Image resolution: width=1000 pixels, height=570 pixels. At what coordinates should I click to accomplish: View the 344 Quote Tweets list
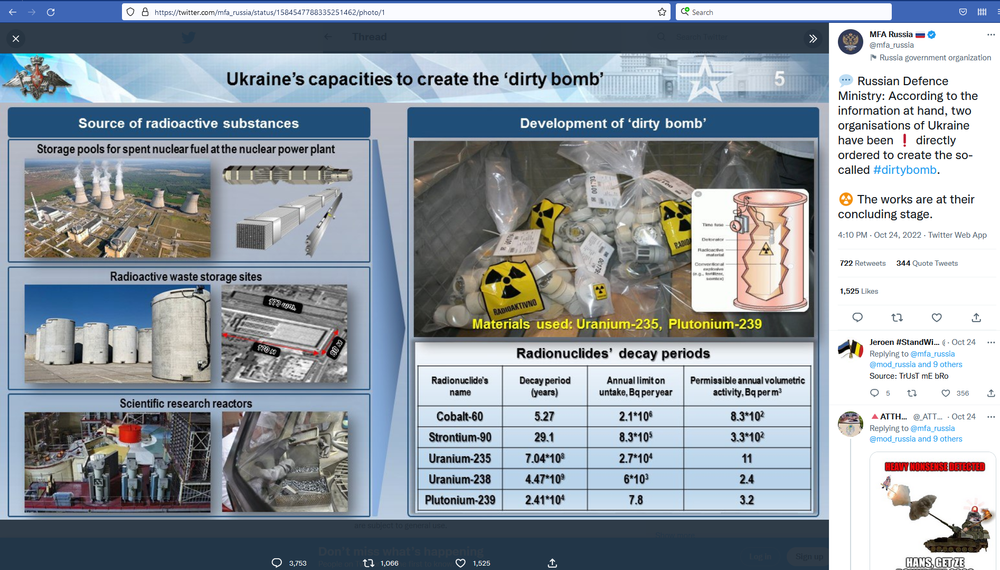pyautogui.click(x=927, y=263)
